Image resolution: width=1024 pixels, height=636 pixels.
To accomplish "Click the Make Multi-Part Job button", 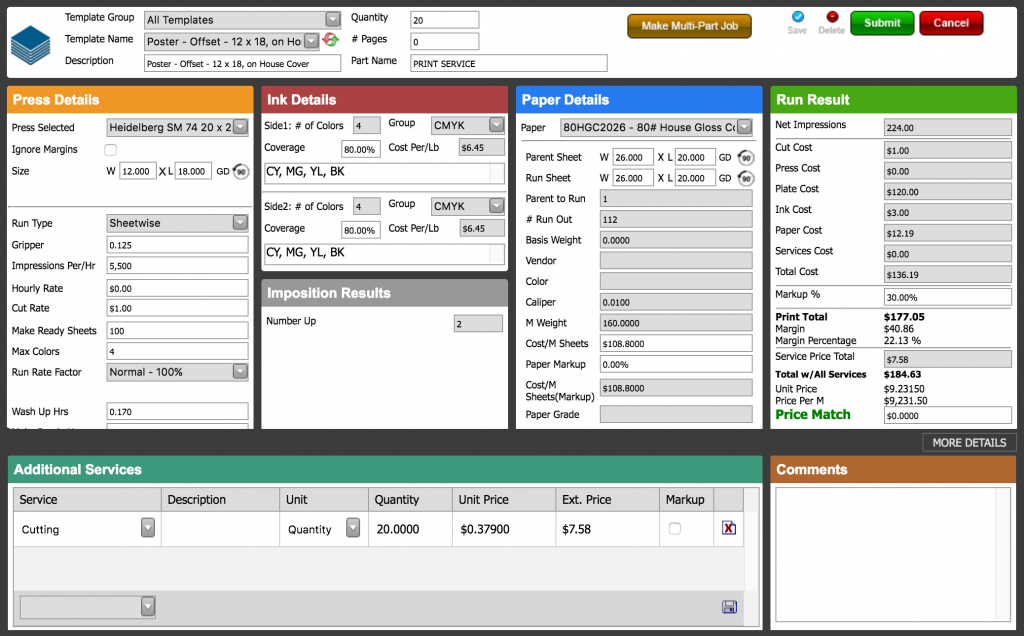I will point(689,26).
